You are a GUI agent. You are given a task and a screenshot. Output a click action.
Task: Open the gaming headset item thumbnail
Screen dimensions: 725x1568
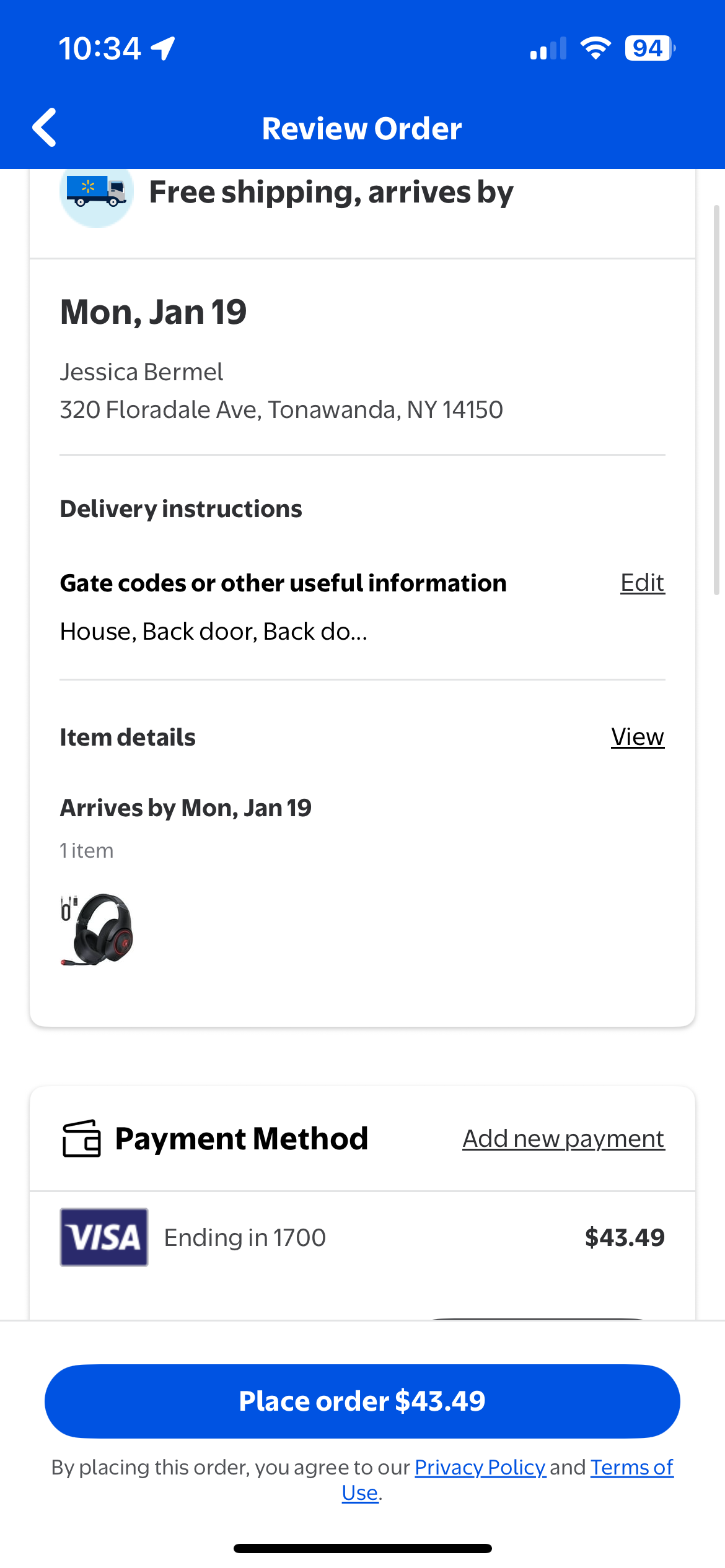pos(97,930)
